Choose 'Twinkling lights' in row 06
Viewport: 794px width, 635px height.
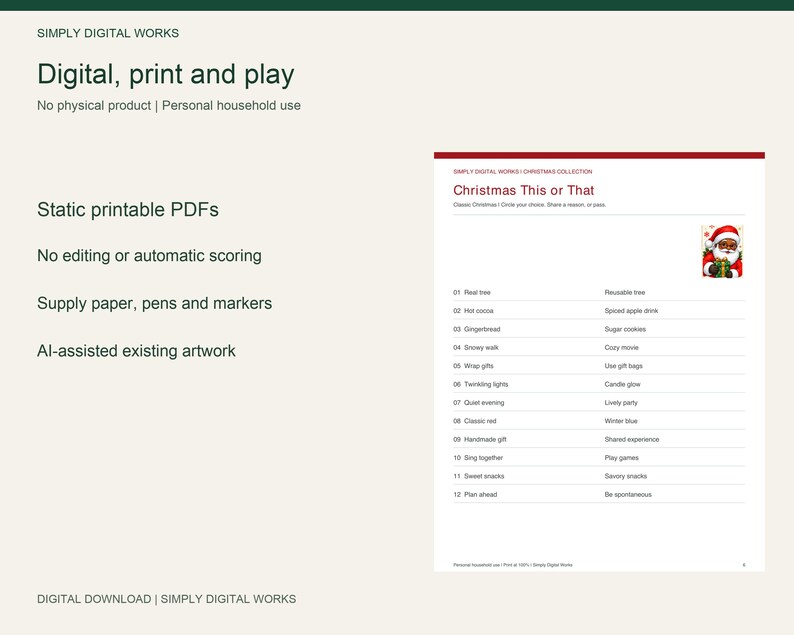tap(486, 384)
